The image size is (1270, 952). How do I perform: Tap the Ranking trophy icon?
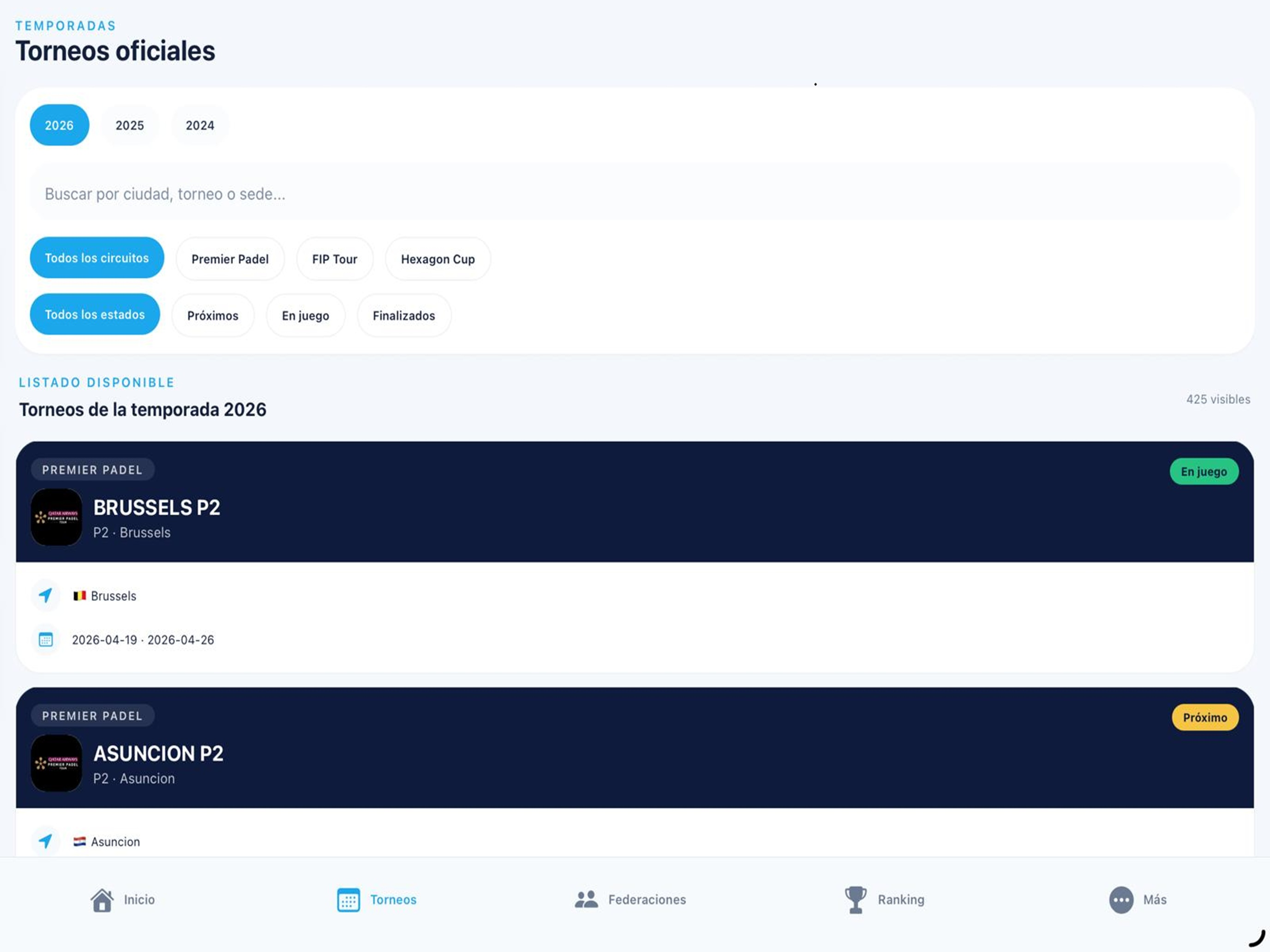click(x=856, y=900)
